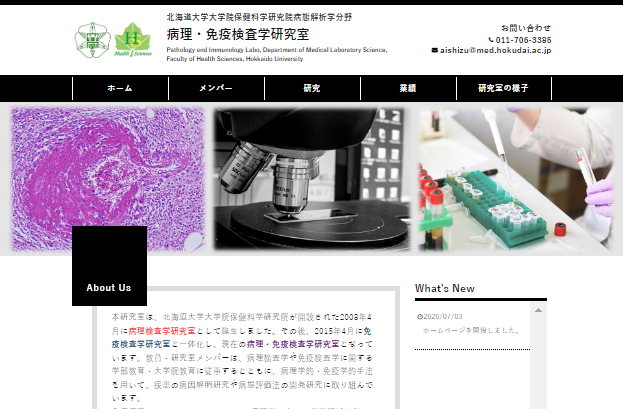The height and width of the screenshot is (409, 623).
Task: Open the ホーム menu item
Action: pyautogui.click(x=120, y=88)
